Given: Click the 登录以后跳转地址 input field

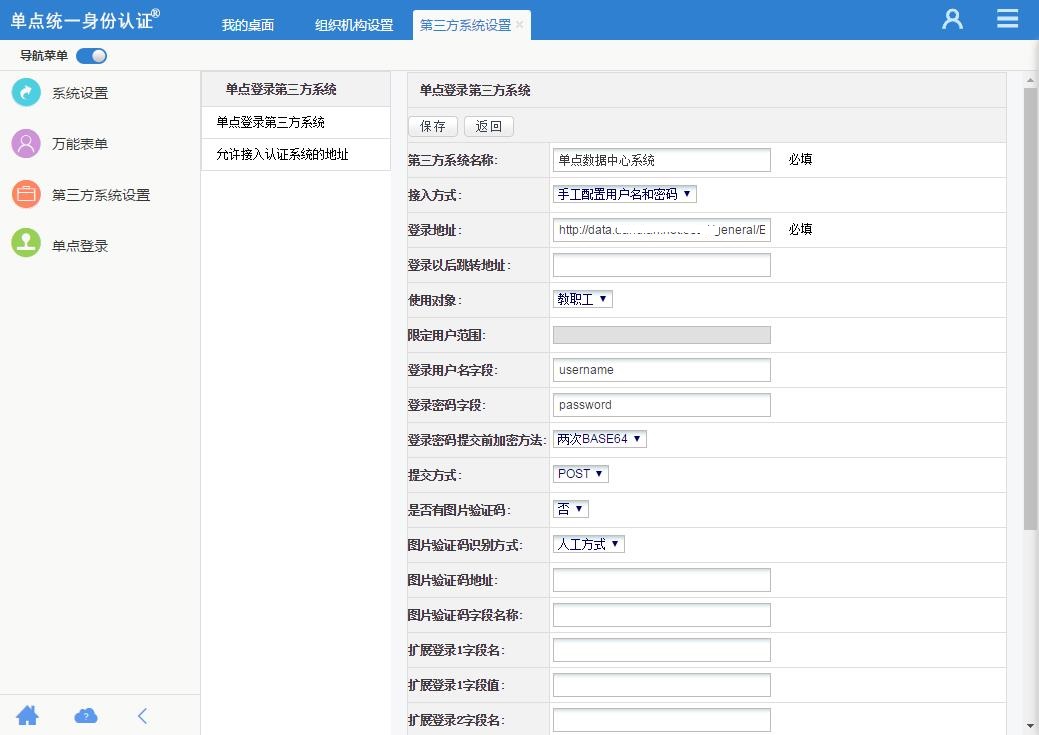Looking at the screenshot, I should 661,265.
